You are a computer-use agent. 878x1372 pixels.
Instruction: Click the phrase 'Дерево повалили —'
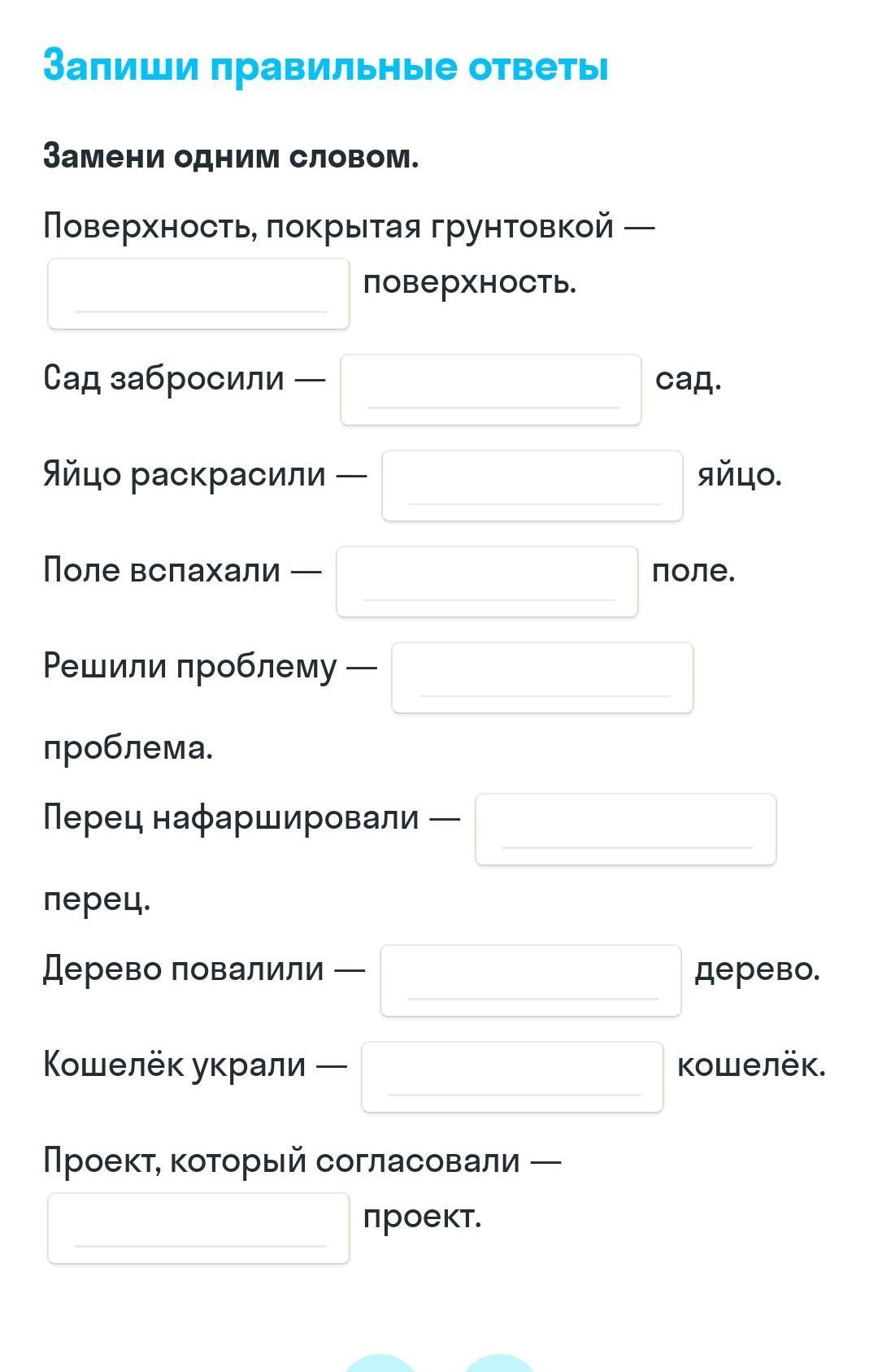204,969
